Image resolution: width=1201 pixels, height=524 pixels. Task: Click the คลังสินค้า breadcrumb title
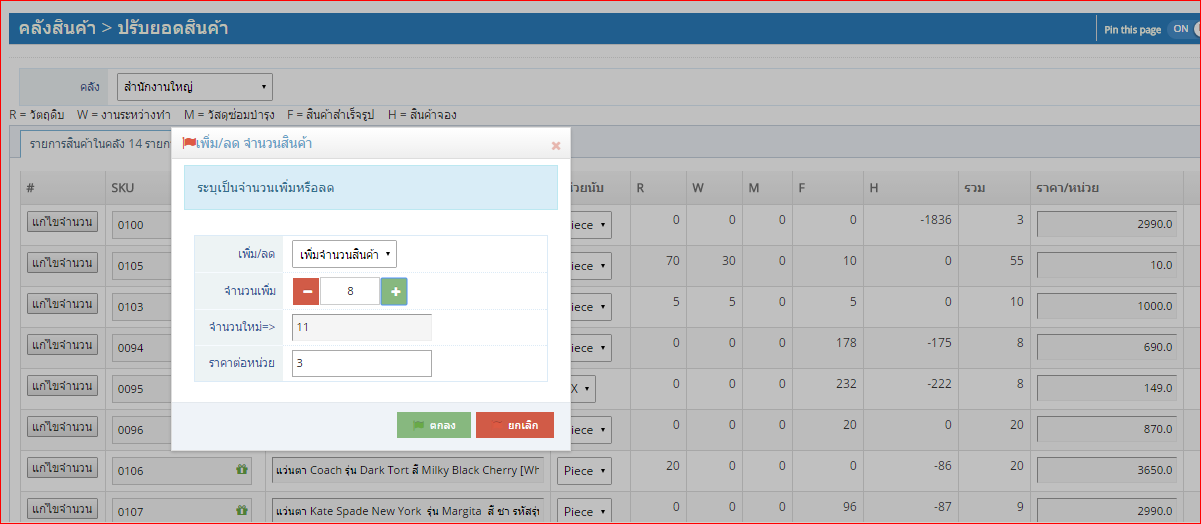[56, 28]
